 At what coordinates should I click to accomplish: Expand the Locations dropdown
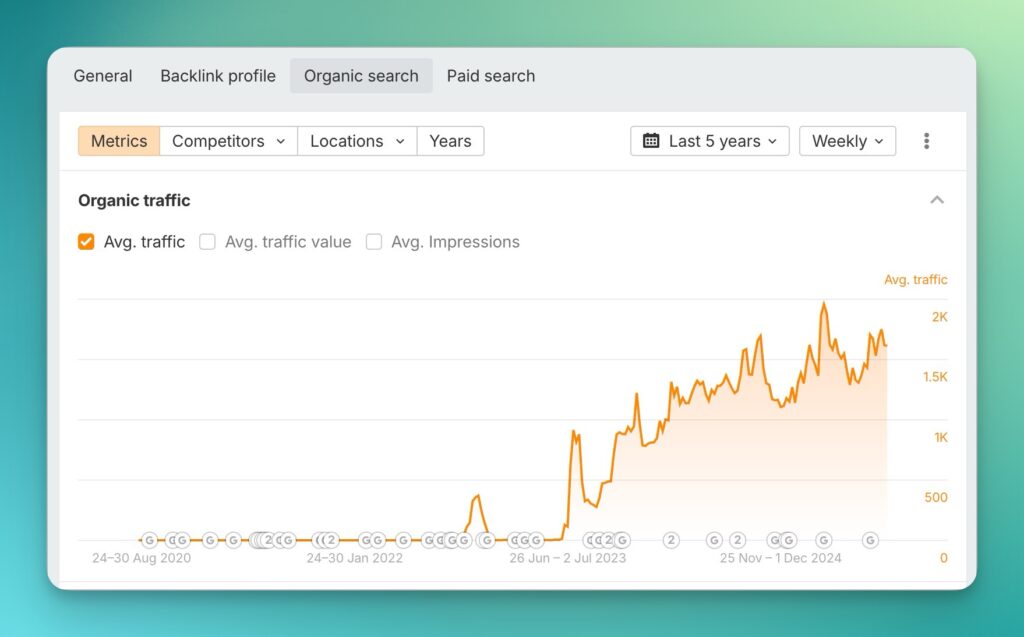click(x=357, y=141)
